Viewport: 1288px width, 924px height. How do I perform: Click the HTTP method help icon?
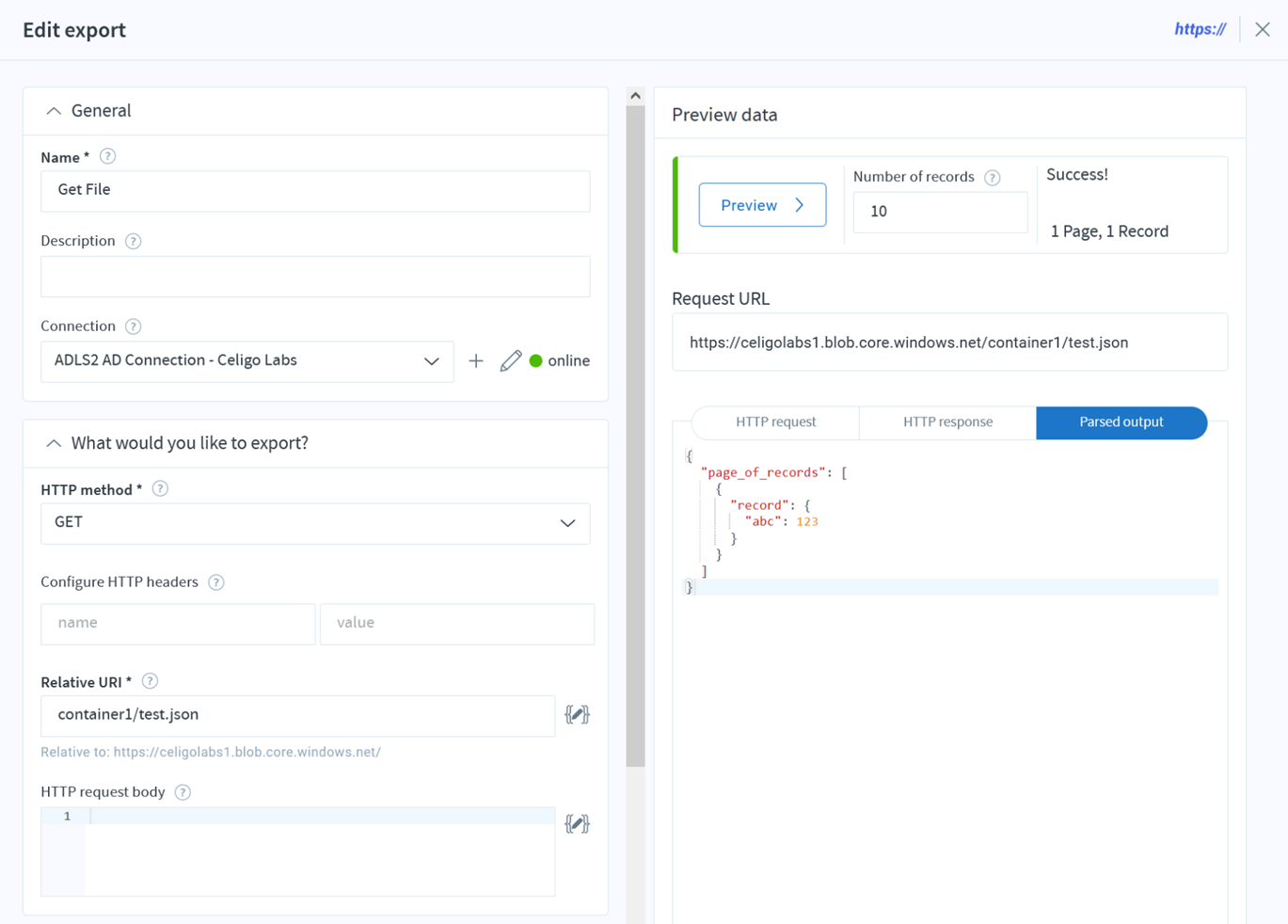coord(160,488)
